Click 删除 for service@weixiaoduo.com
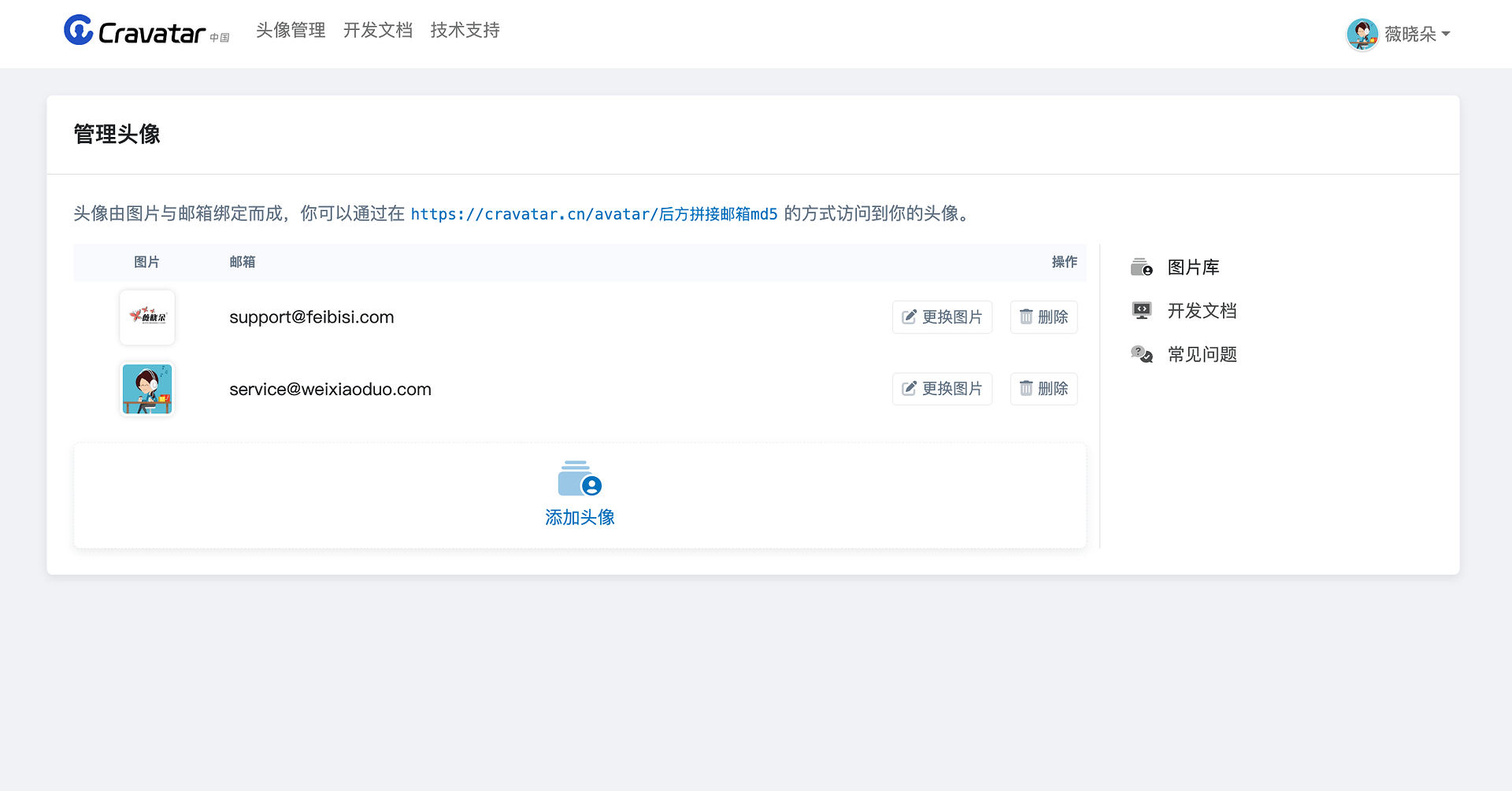 [1043, 389]
